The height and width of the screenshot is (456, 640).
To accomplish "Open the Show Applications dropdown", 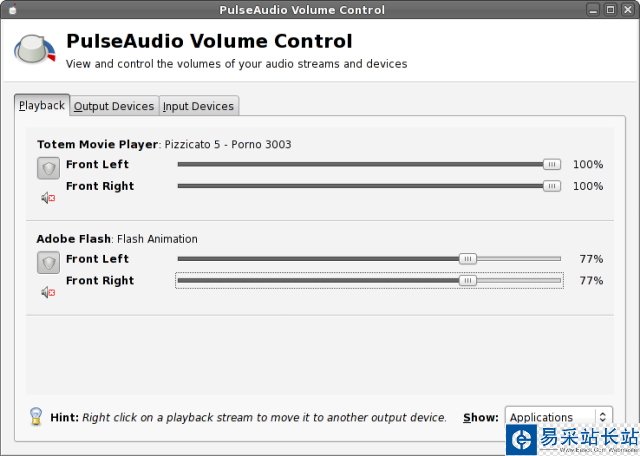I will click(558, 417).
